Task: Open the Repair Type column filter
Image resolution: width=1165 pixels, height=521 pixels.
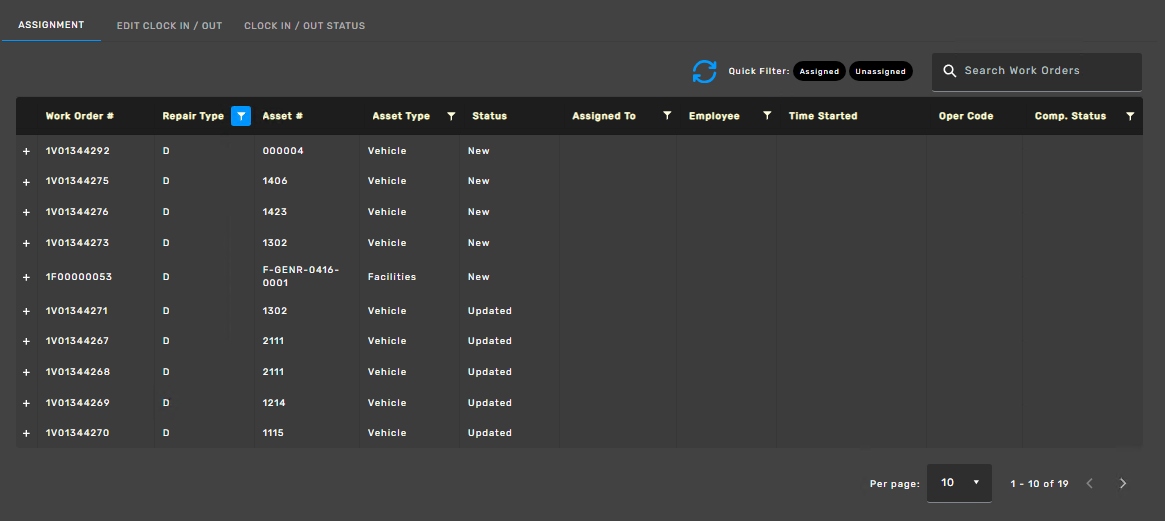Action: tap(240, 116)
